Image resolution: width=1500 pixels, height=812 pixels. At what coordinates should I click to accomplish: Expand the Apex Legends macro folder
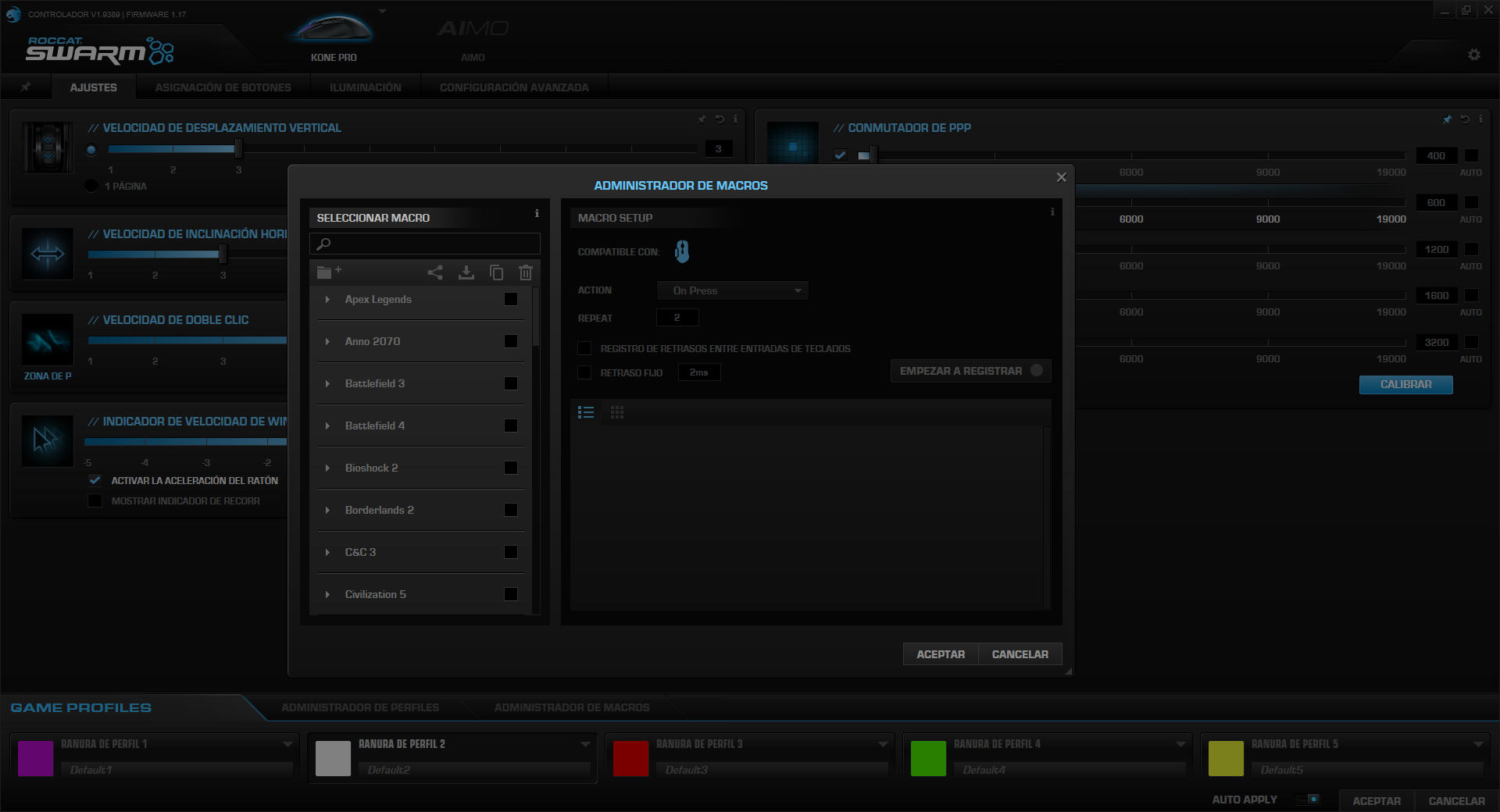[x=327, y=299]
